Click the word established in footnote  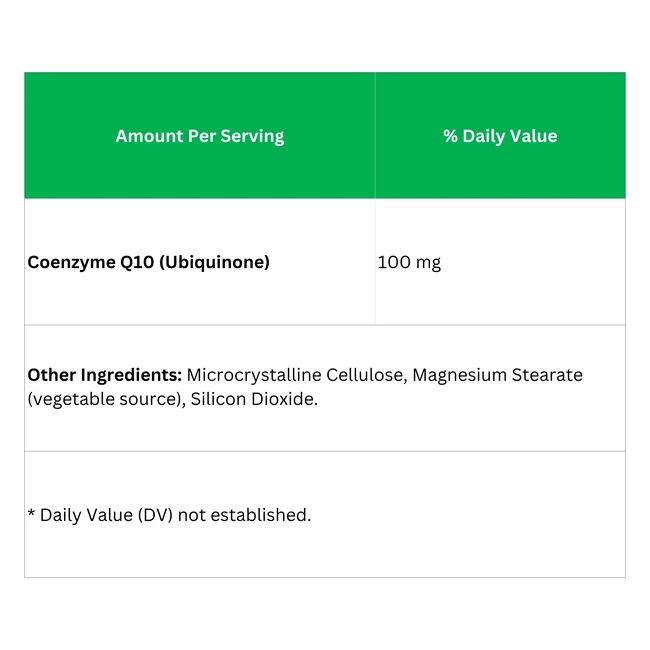pyautogui.click(x=261, y=515)
